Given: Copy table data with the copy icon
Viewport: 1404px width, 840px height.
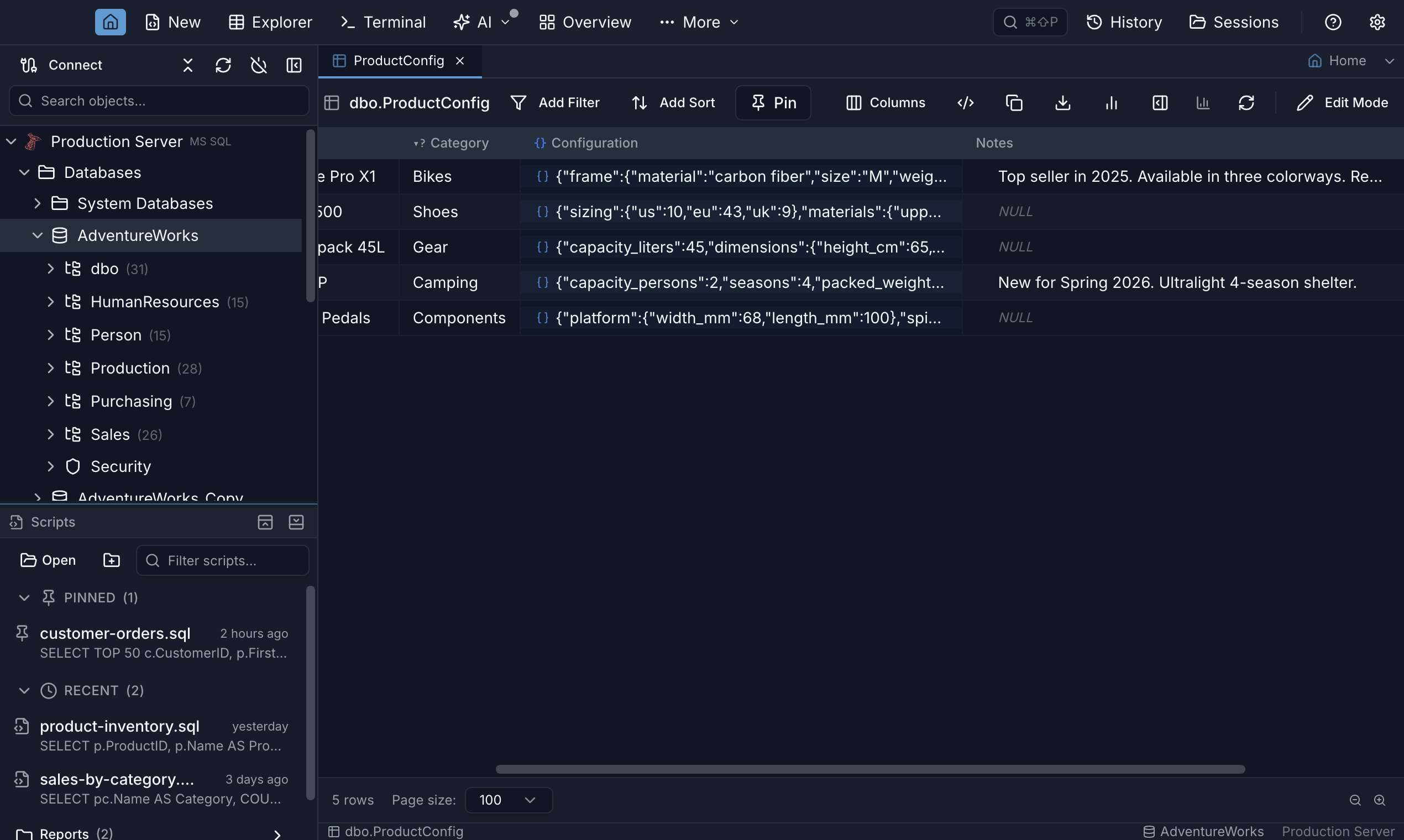Looking at the screenshot, I should (1014, 102).
